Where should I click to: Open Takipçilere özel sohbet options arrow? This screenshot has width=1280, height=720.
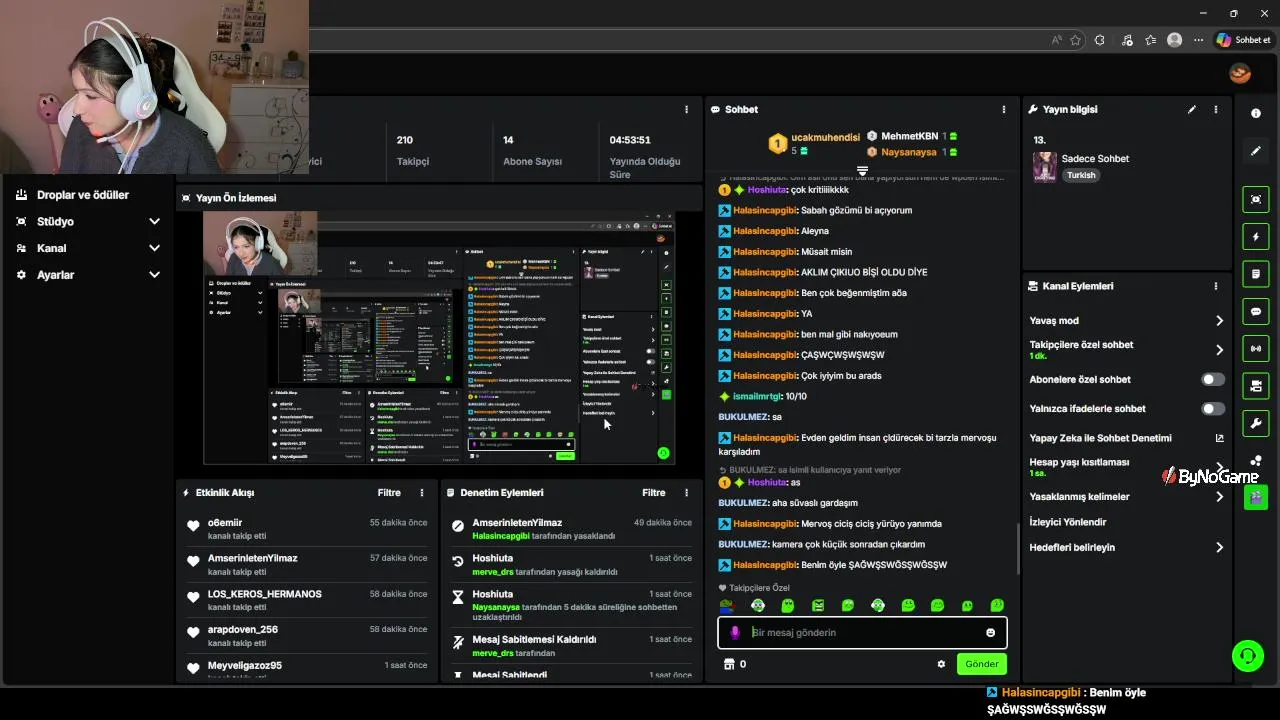coord(1219,350)
